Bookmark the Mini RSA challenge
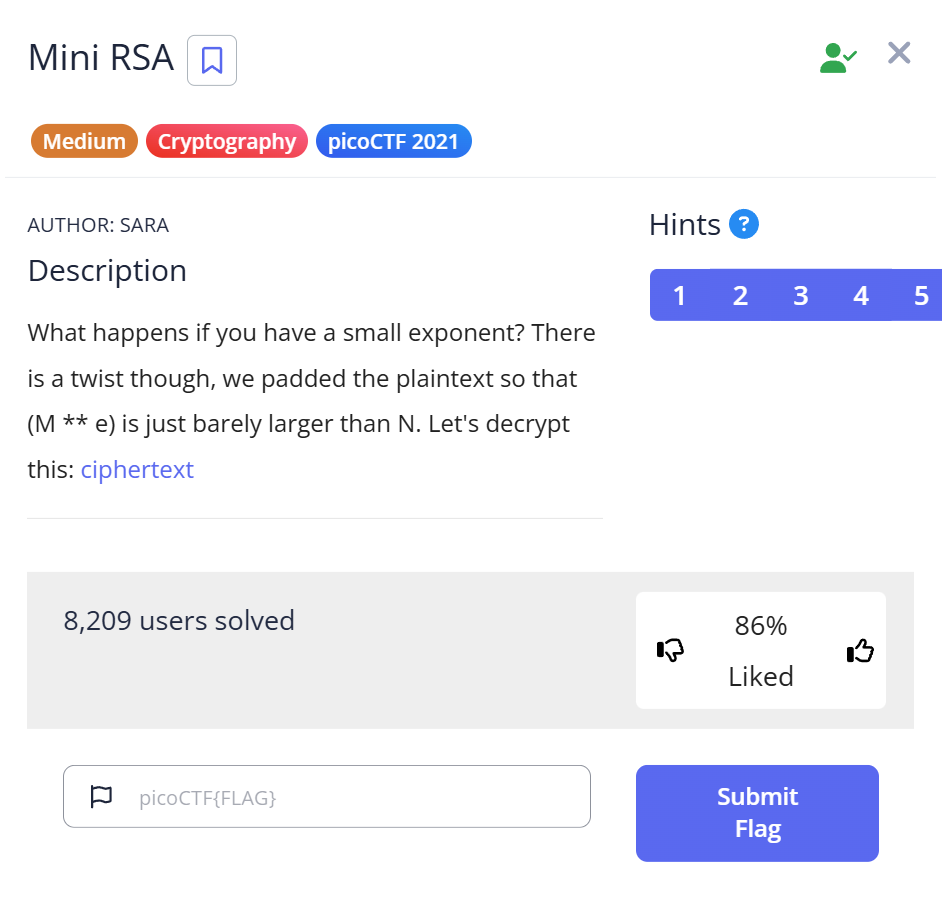This screenshot has height=898, width=942. (212, 60)
